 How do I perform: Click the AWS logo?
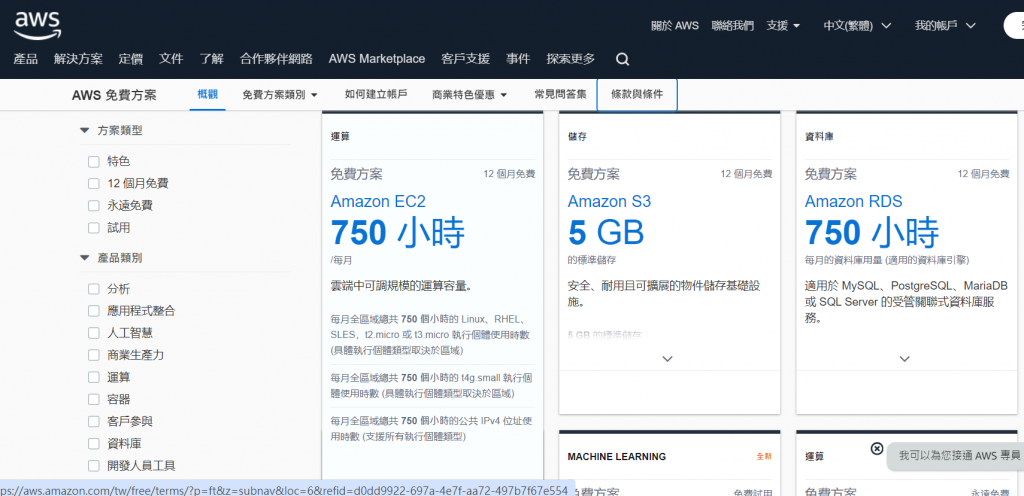[x=37, y=25]
